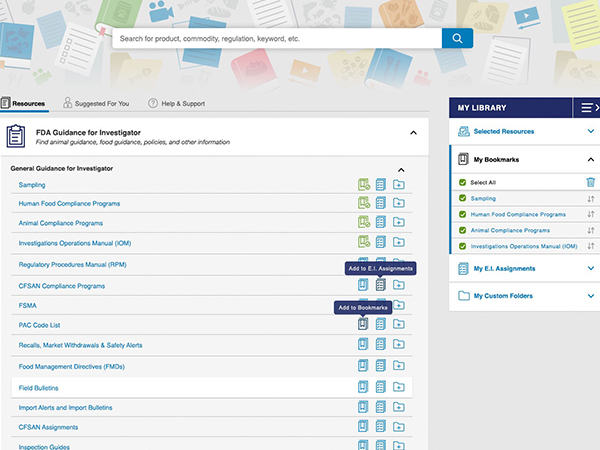
Task: Reorder Human Food Compliance Programs bookmark
Action: 590,214
